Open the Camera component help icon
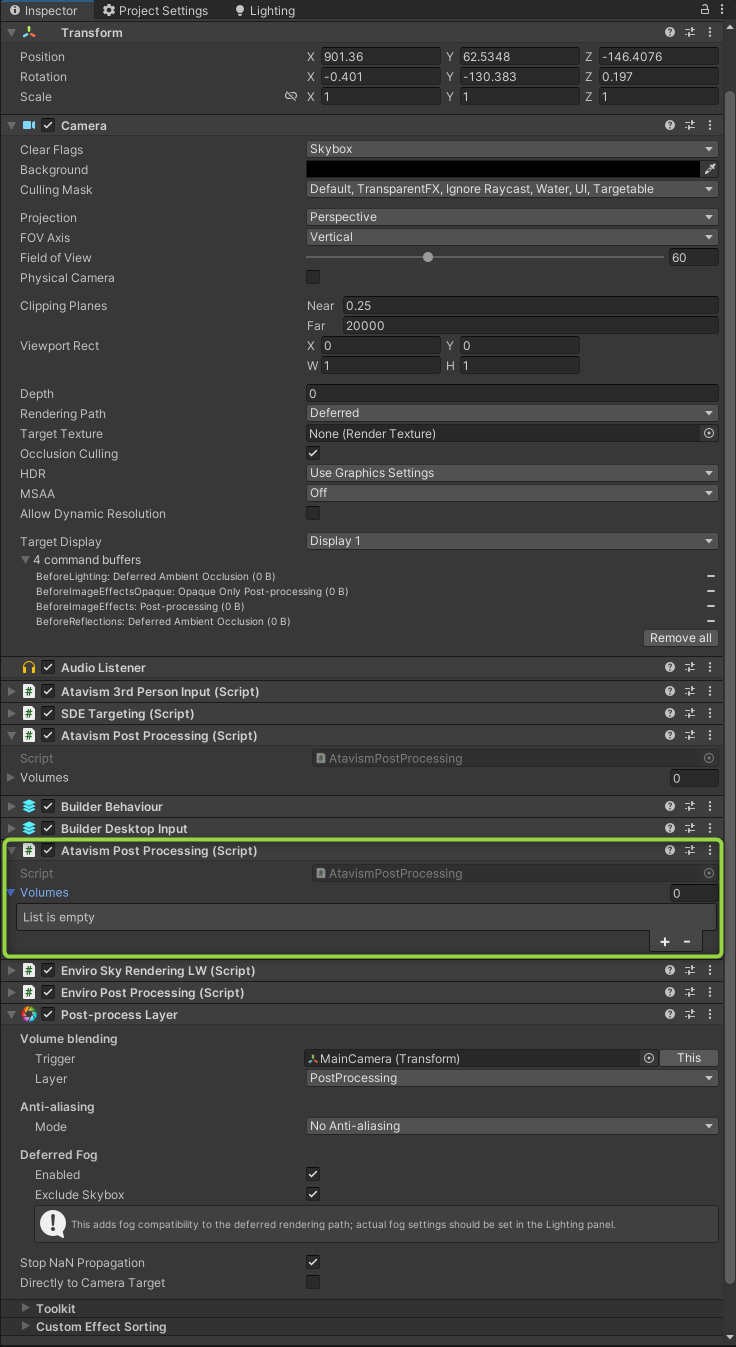This screenshot has height=1347, width=736. click(x=670, y=126)
